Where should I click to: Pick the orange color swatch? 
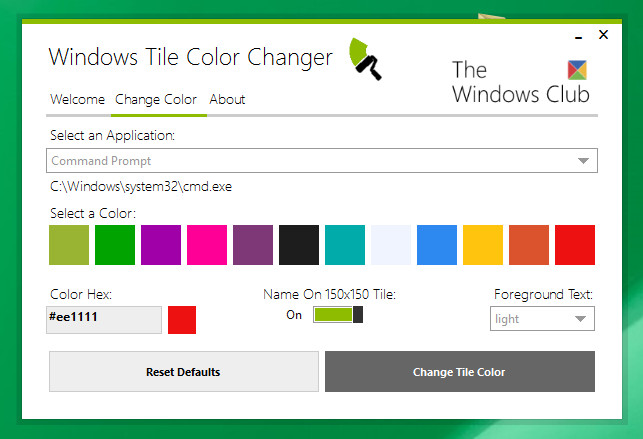click(x=529, y=245)
